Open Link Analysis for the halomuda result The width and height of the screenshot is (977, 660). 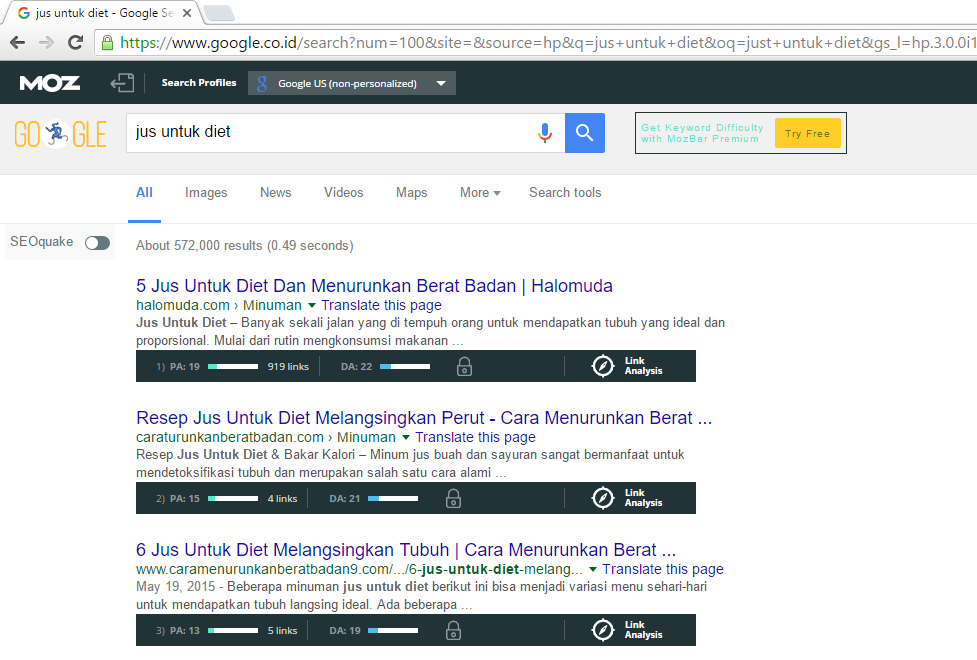pyautogui.click(x=628, y=366)
